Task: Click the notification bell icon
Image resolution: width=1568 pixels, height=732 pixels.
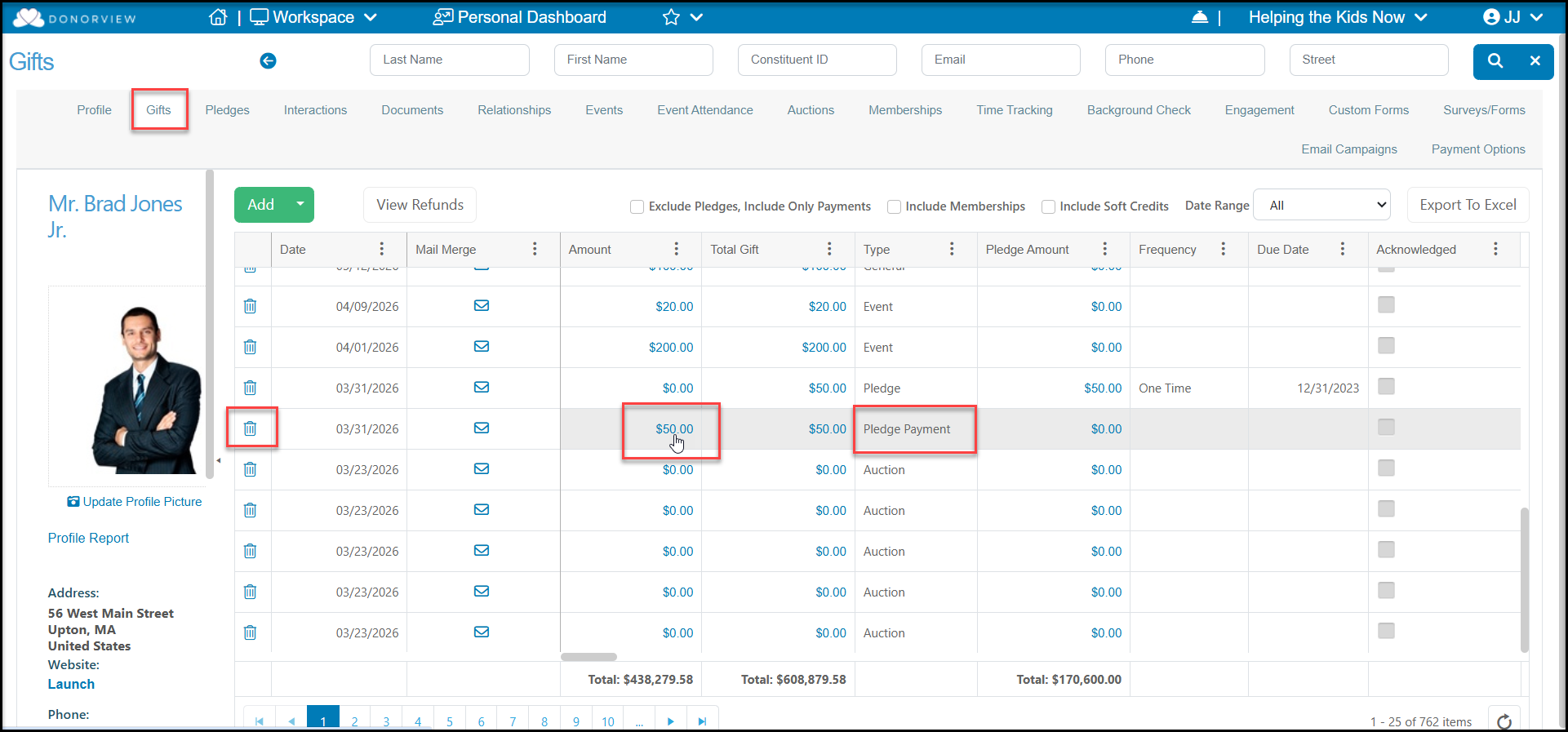Action: click(1199, 17)
